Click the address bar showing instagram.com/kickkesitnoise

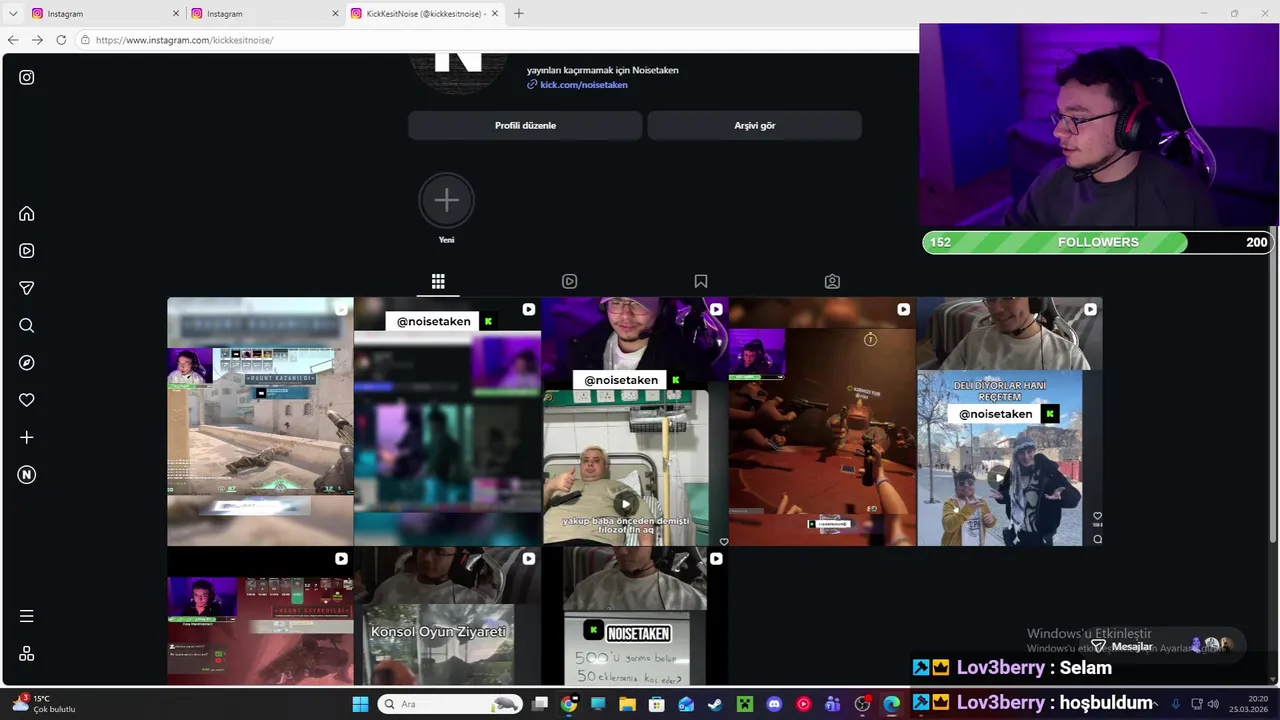pyautogui.click(x=495, y=40)
